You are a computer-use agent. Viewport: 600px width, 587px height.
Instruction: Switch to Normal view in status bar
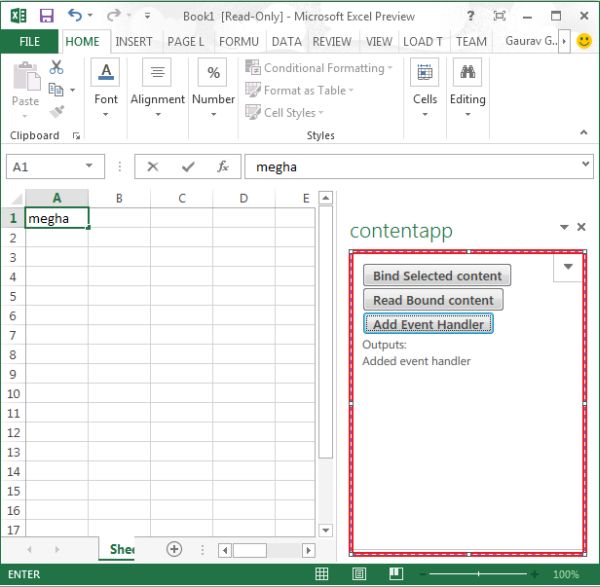click(321, 574)
